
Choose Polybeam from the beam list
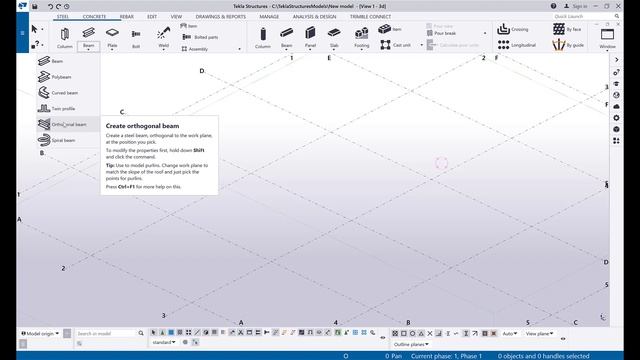(x=68, y=77)
